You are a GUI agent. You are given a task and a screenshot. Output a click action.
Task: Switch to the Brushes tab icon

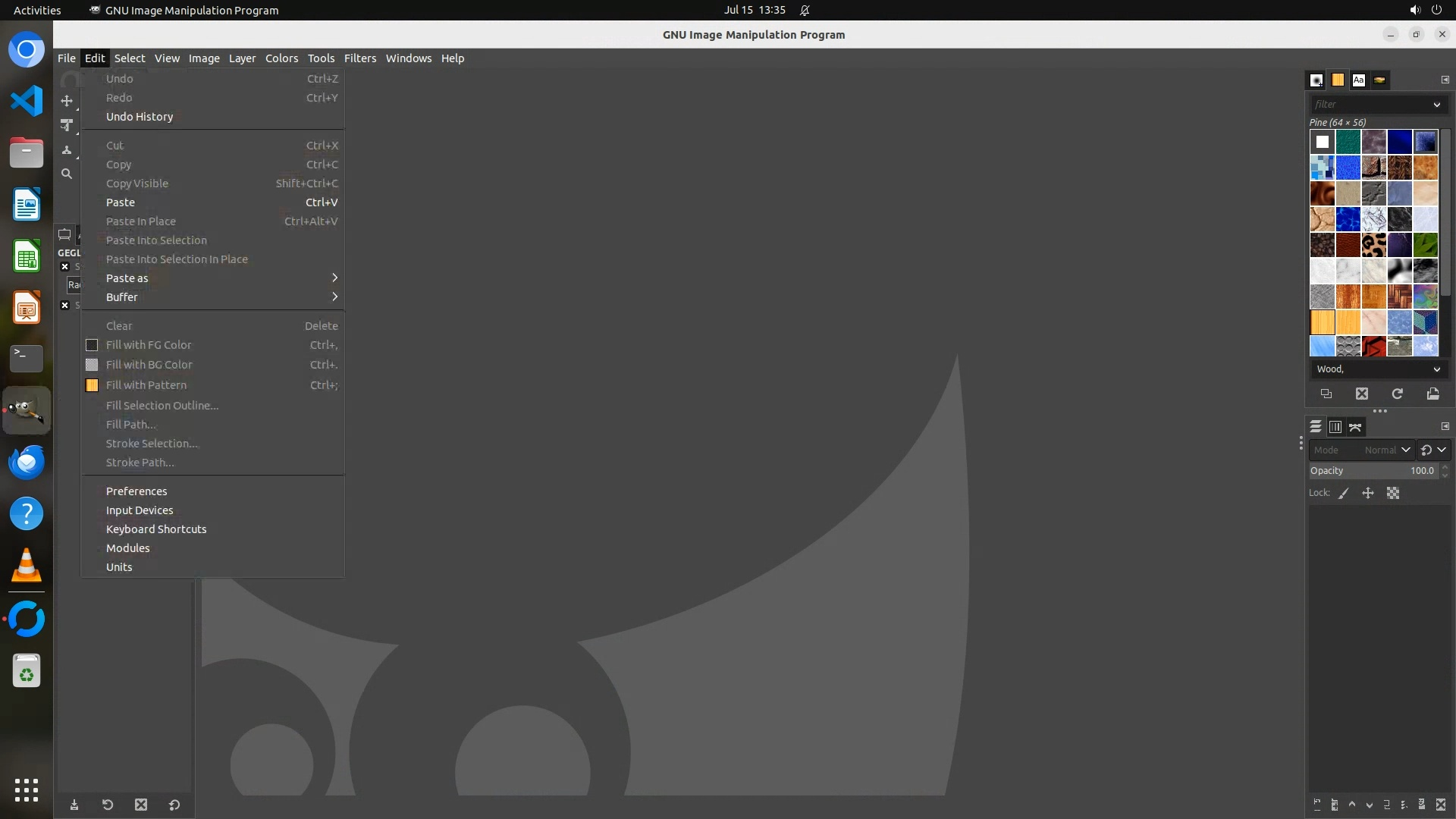1316,80
